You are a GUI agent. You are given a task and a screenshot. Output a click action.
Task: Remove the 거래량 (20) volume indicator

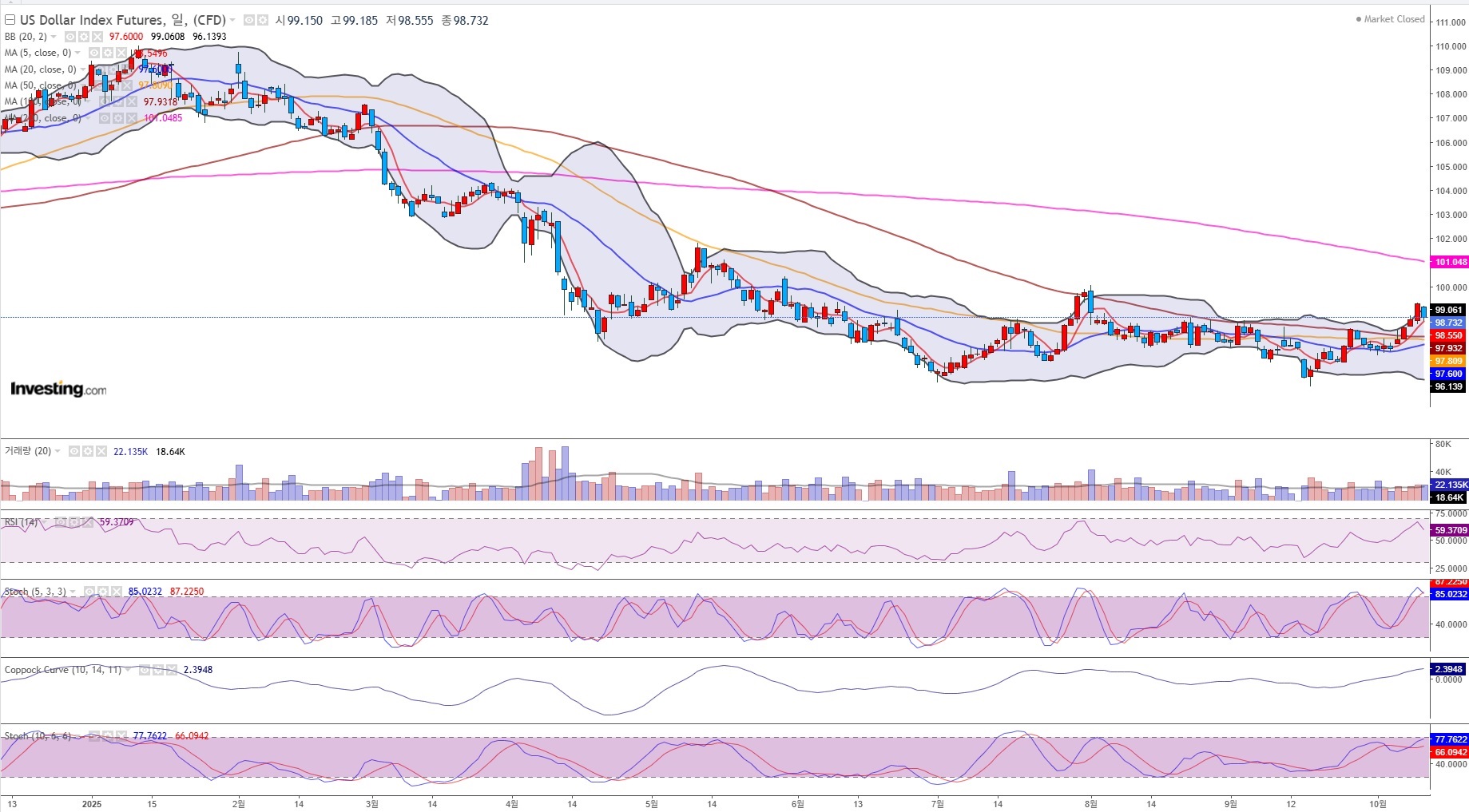pos(101,451)
